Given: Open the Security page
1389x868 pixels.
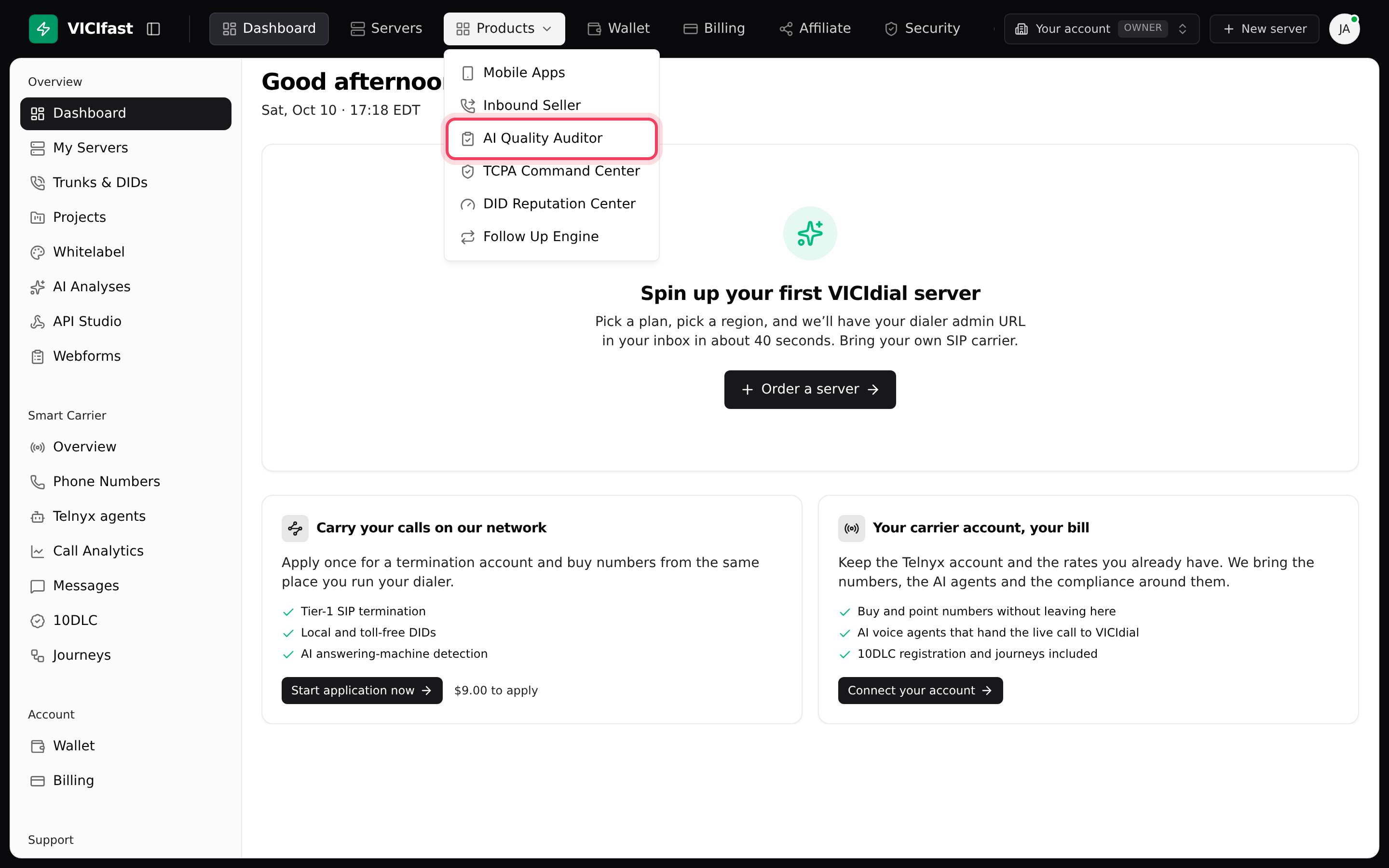Looking at the screenshot, I should pyautogui.click(x=922, y=29).
